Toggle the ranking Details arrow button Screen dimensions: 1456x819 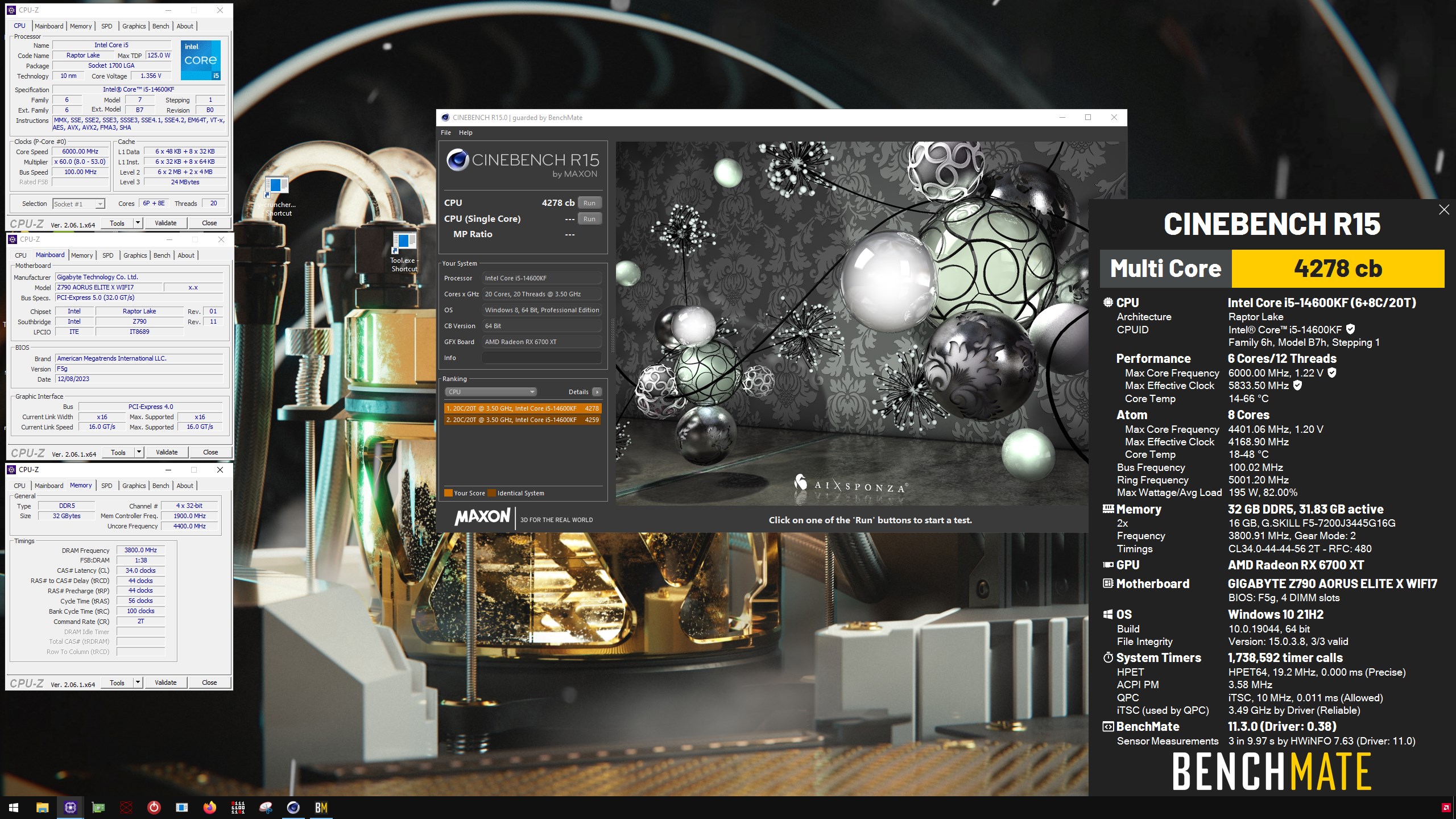coord(597,392)
